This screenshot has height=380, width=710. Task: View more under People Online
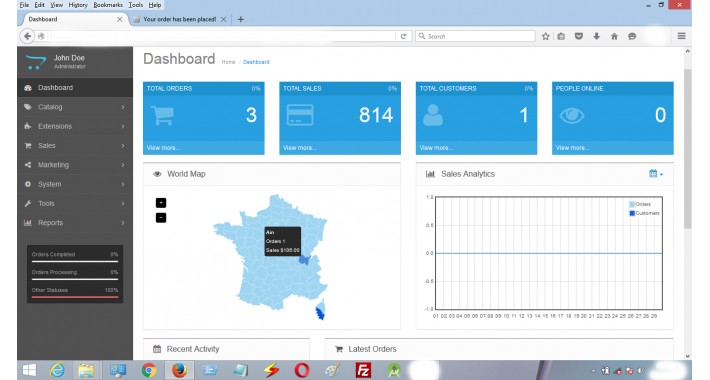(x=572, y=148)
